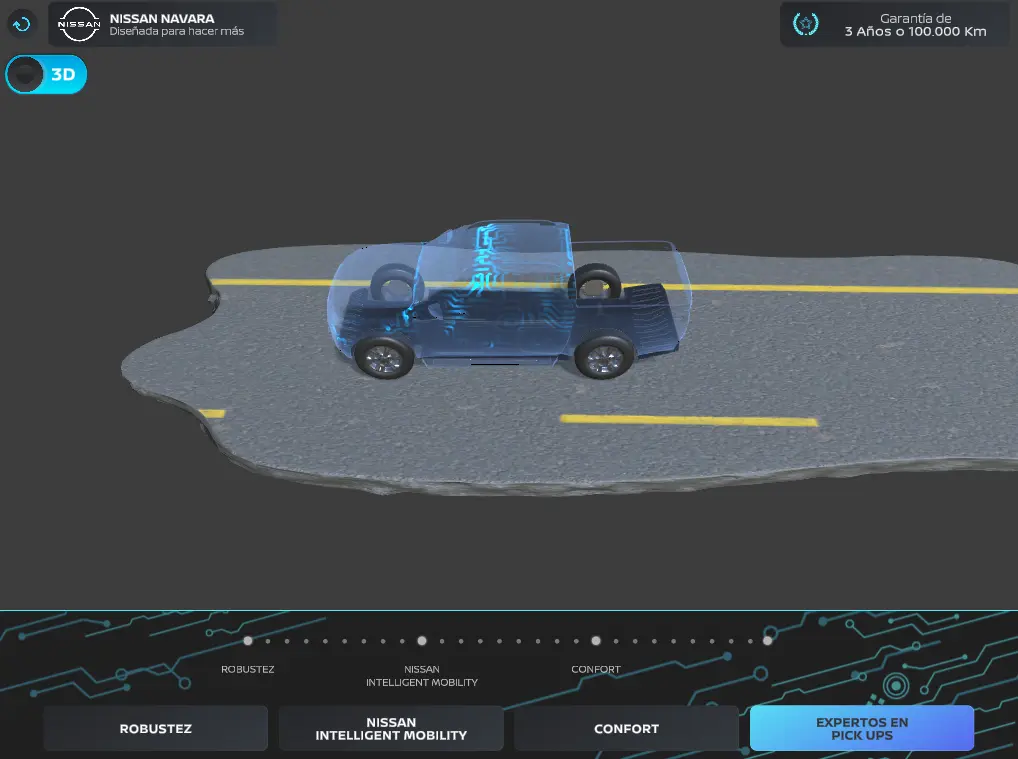Jump to CONFORT timeline marker dot

596,641
